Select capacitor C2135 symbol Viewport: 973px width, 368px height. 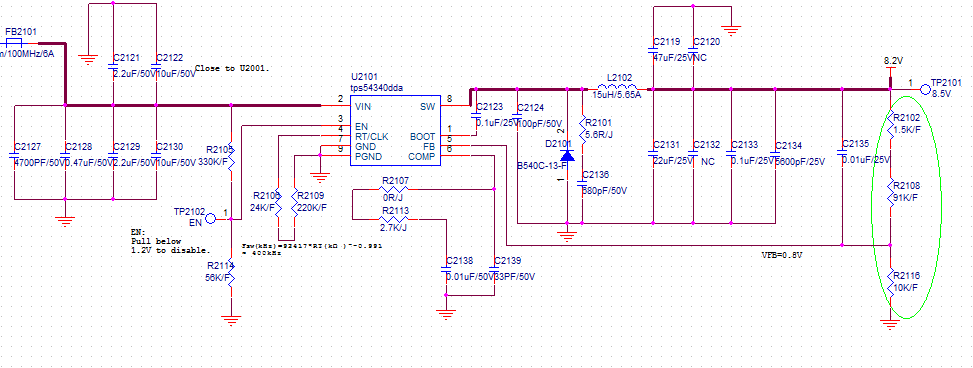pos(842,153)
